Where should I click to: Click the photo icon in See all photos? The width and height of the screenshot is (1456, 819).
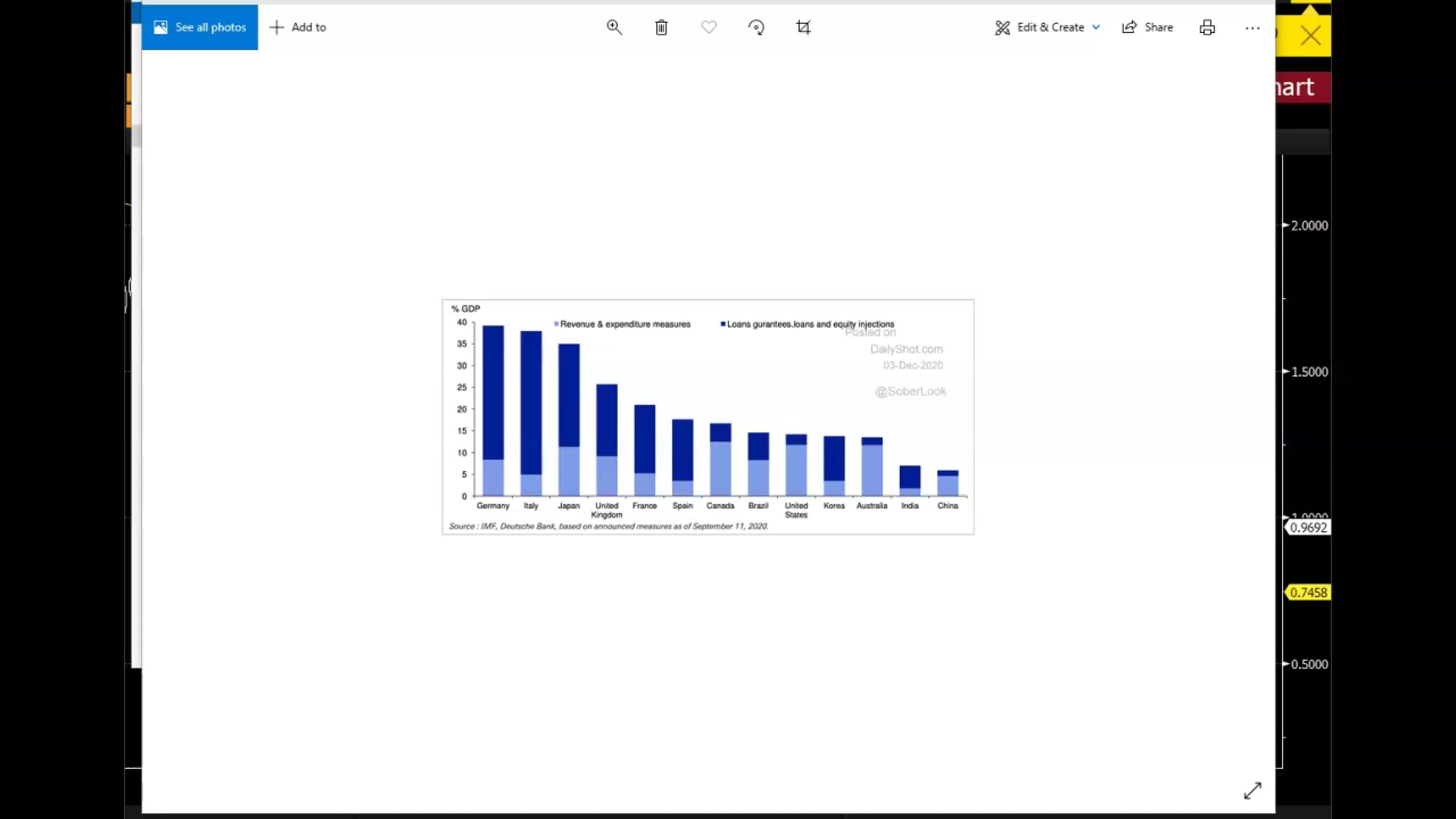click(160, 27)
